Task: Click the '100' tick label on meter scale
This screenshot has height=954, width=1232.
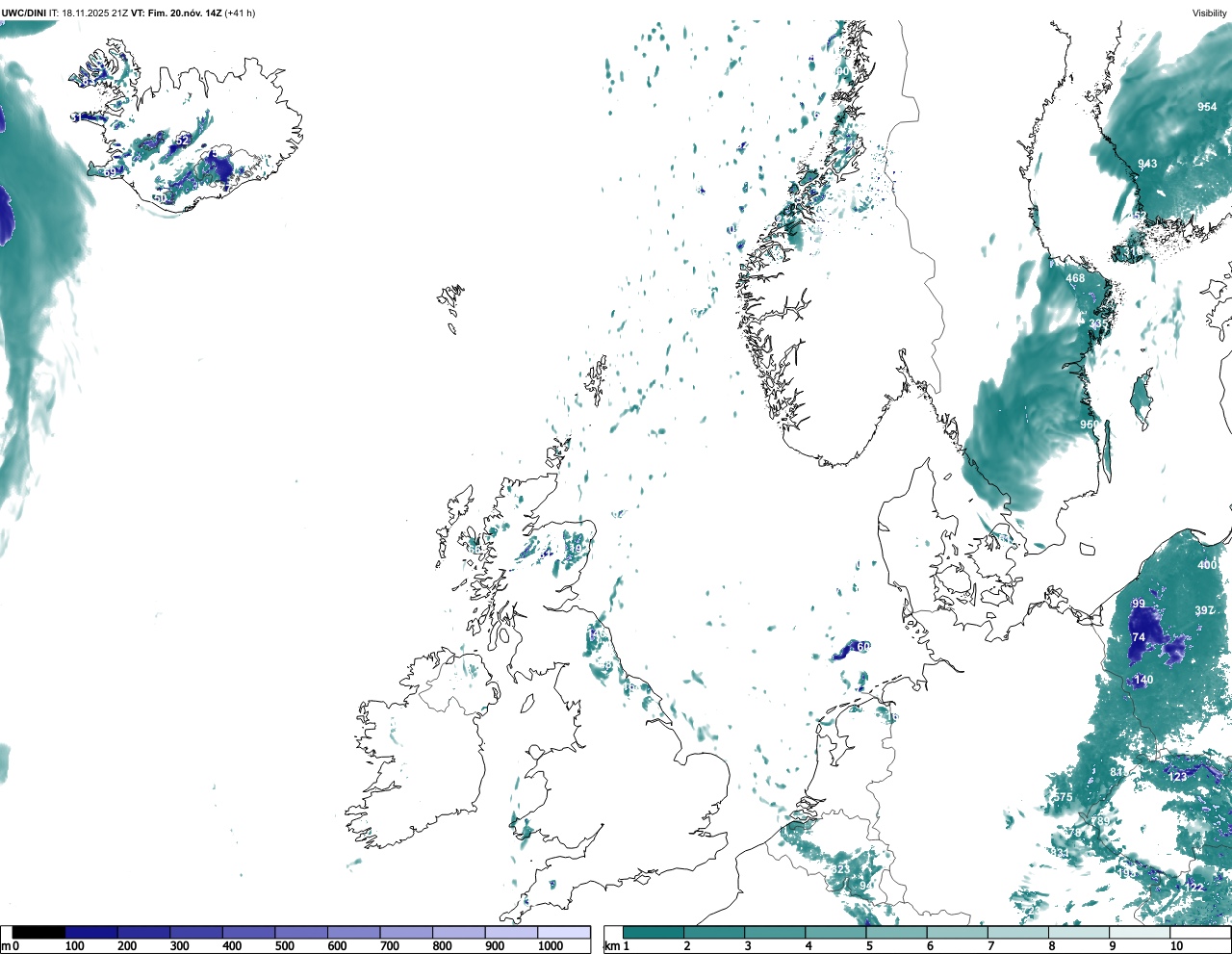Action: (74, 946)
